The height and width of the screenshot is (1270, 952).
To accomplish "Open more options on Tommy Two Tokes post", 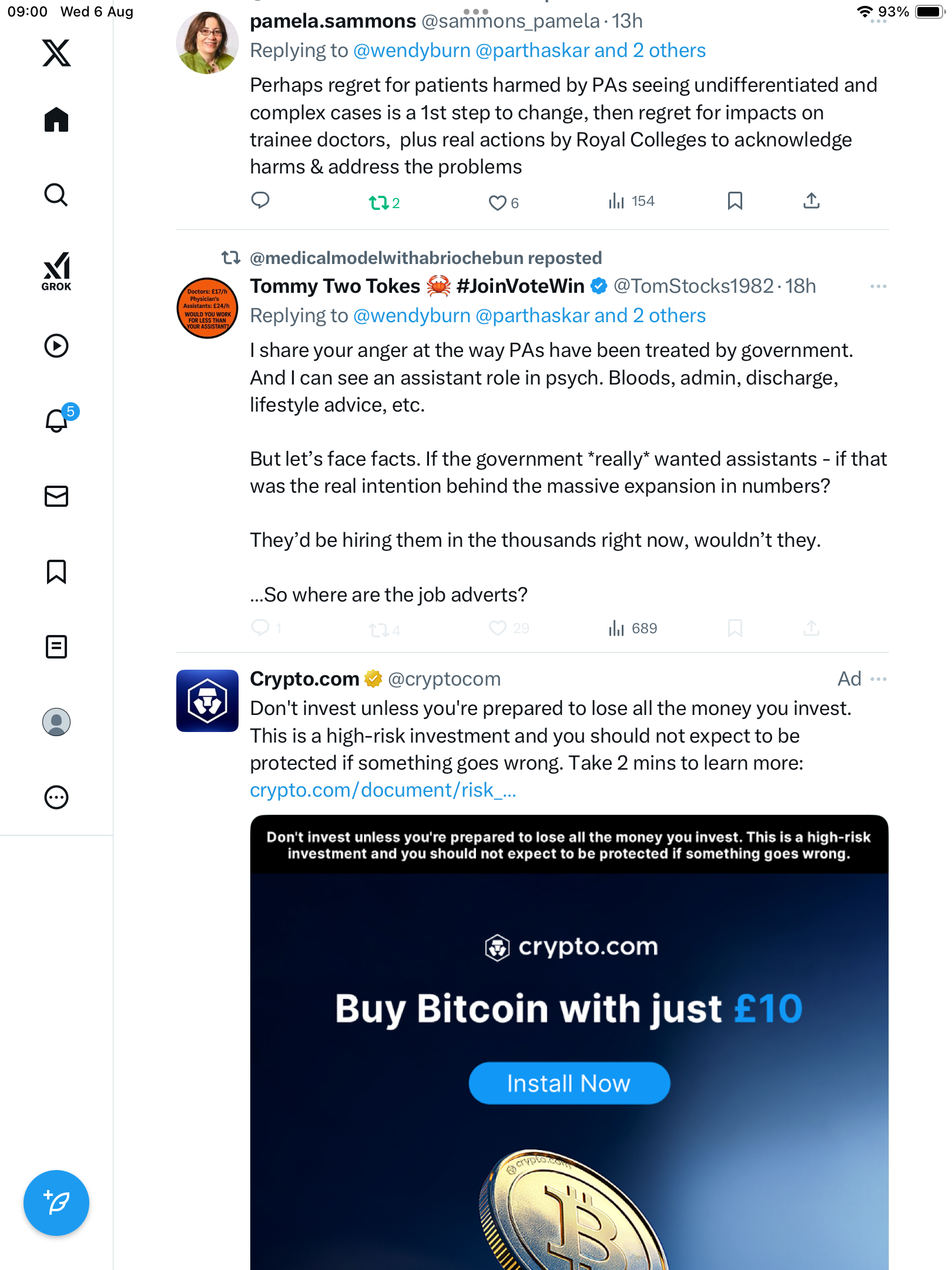I will click(x=878, y=286).
